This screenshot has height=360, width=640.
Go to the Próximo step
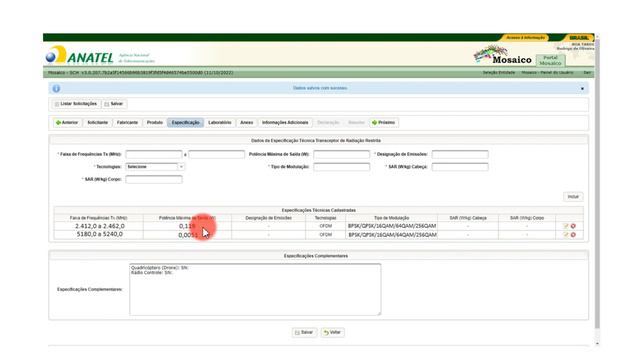point(384,122)
